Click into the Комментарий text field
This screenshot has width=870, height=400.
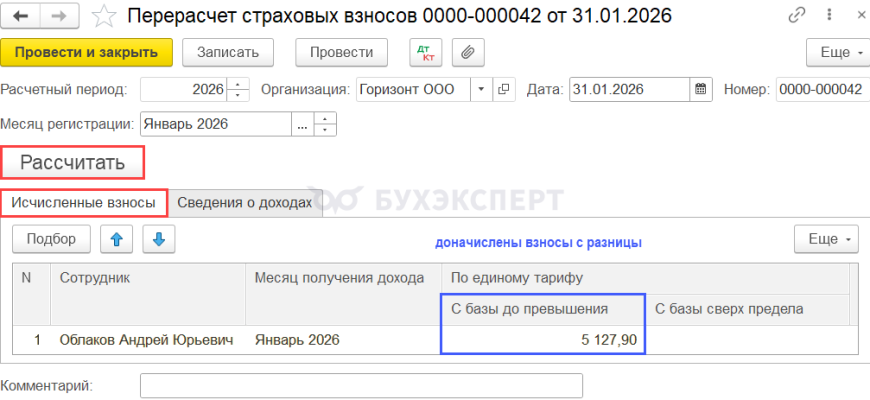(361, 385)
